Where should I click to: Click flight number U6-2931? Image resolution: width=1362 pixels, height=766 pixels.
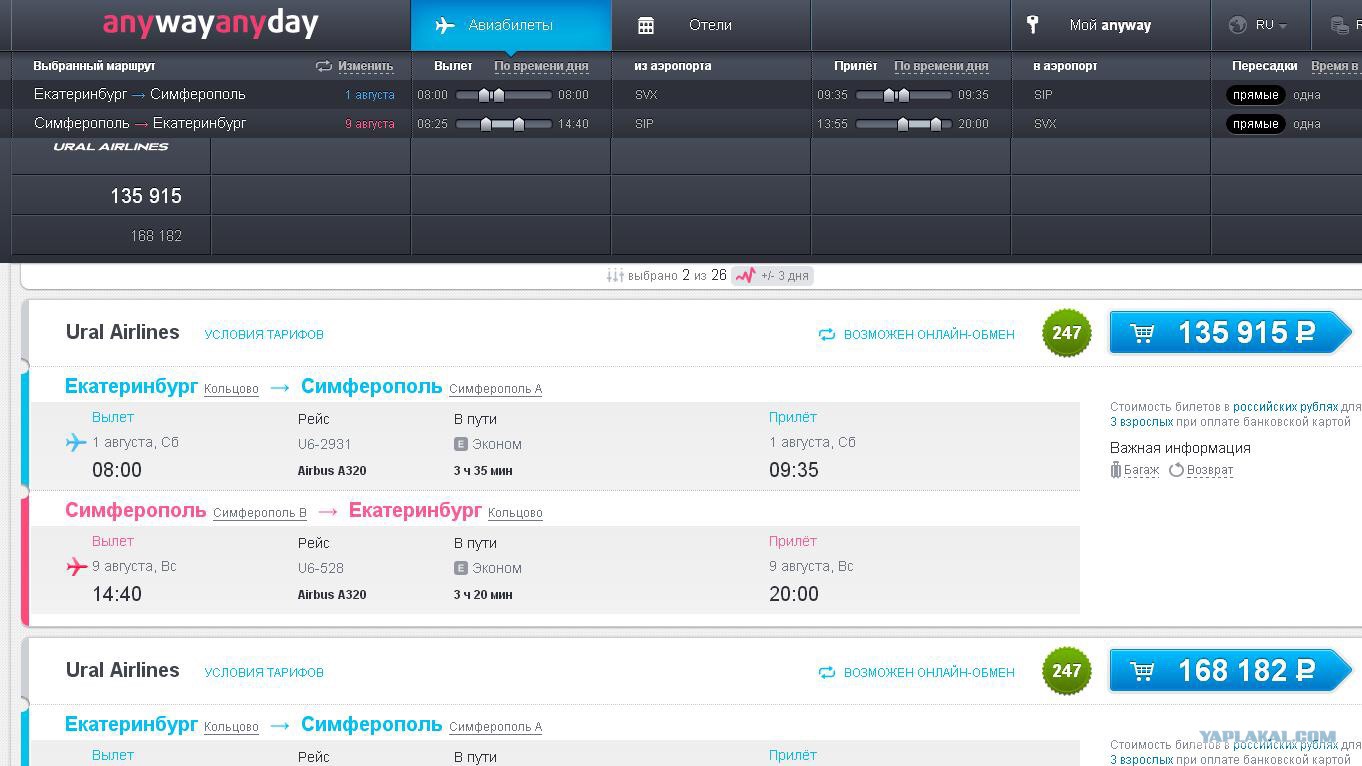tap(324, 444)
